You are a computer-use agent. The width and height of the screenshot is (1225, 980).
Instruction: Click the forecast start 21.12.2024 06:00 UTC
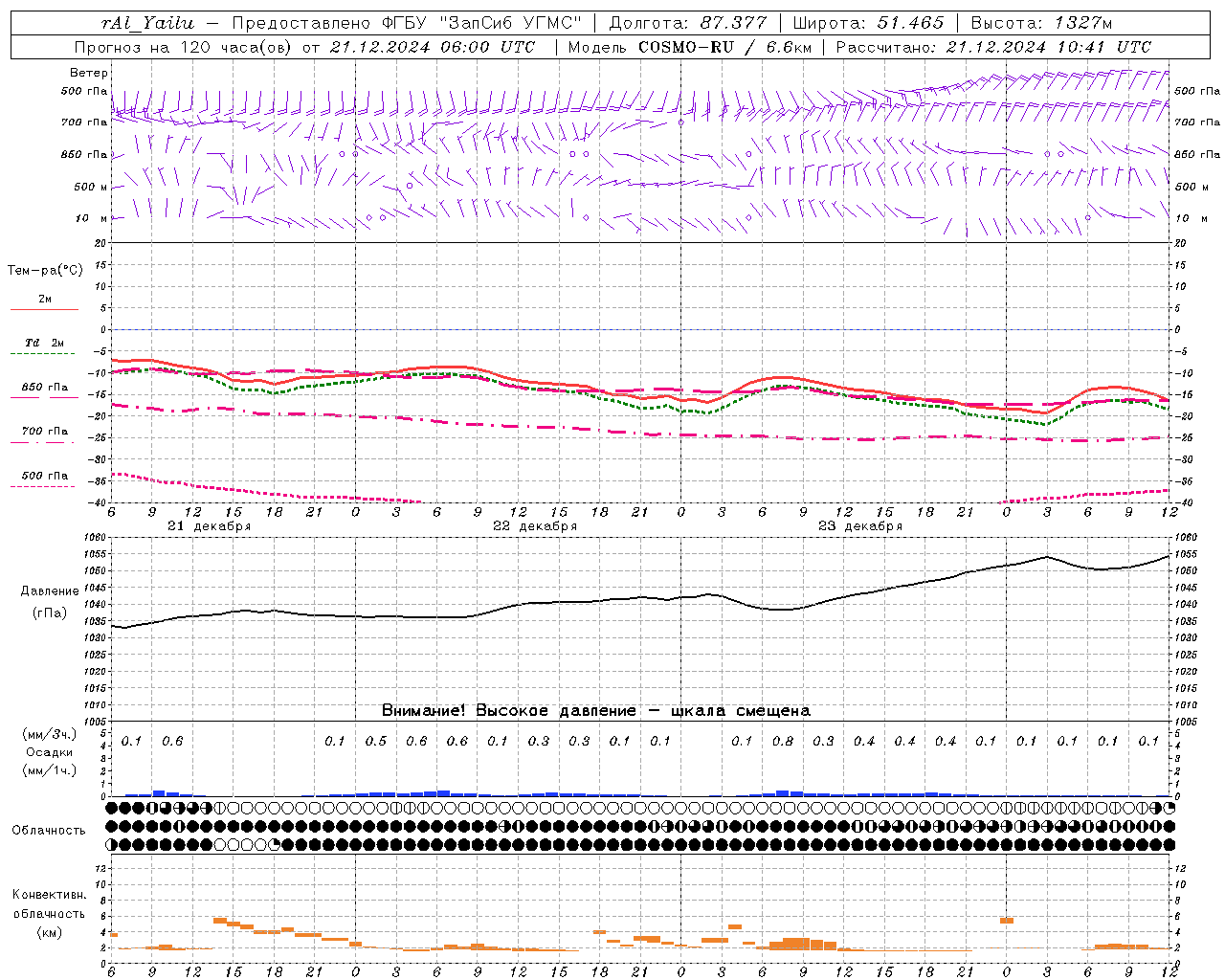(x=432, y=47)
